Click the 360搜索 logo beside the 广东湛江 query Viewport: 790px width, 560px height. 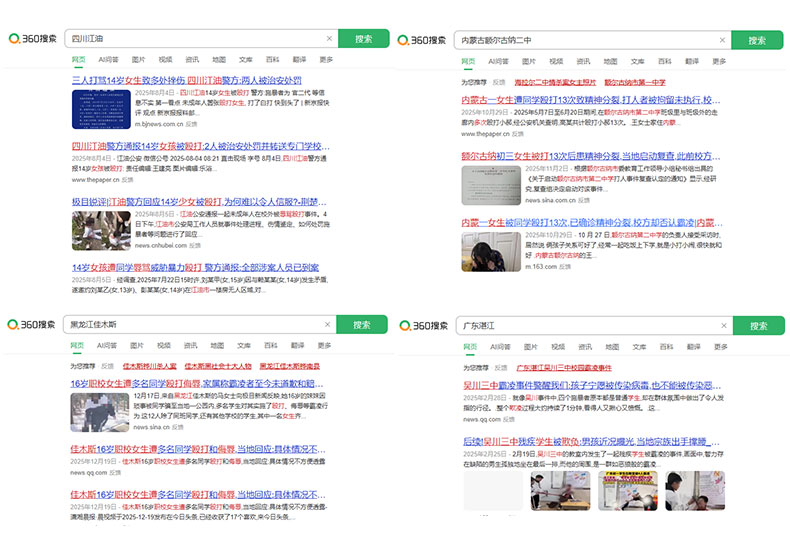[x=424, y=326]
